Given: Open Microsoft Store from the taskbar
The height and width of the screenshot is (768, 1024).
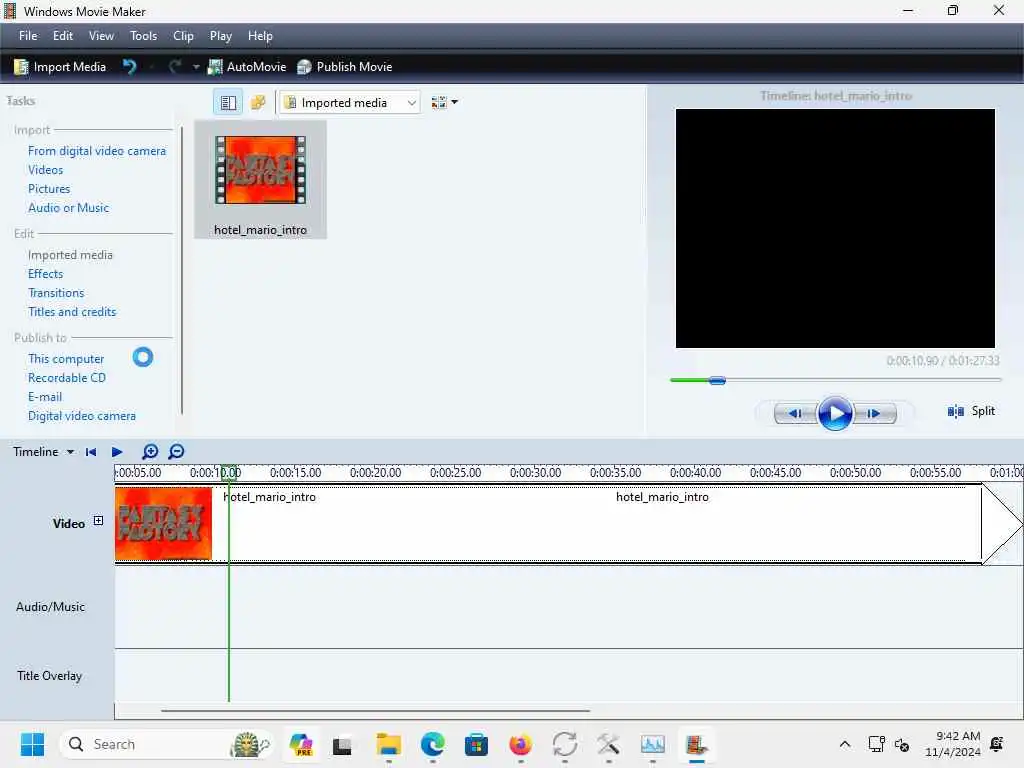Looking at the screenshot, I should click(476, 744).
